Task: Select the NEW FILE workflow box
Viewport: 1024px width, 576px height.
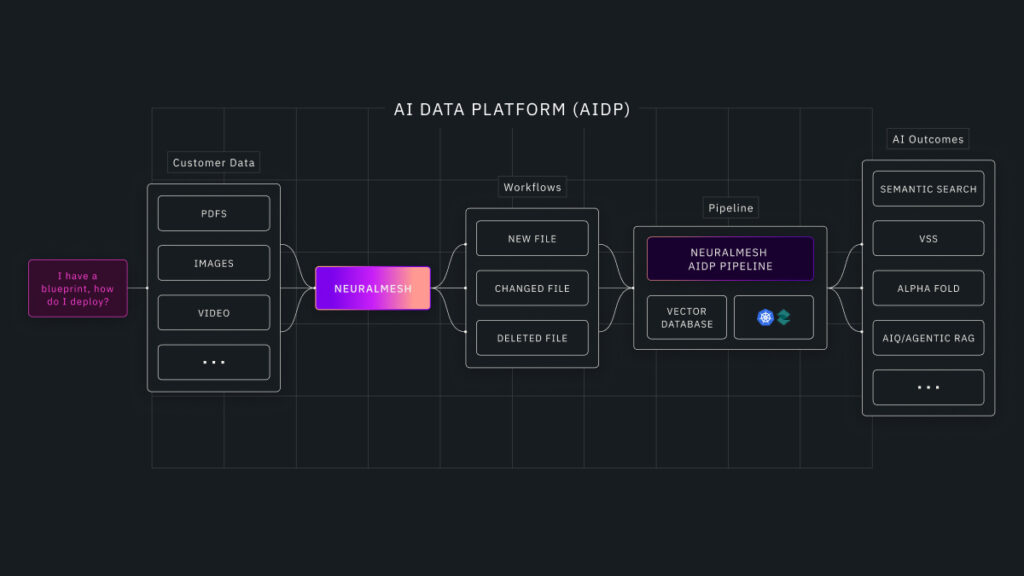Action: click(532, 239)
